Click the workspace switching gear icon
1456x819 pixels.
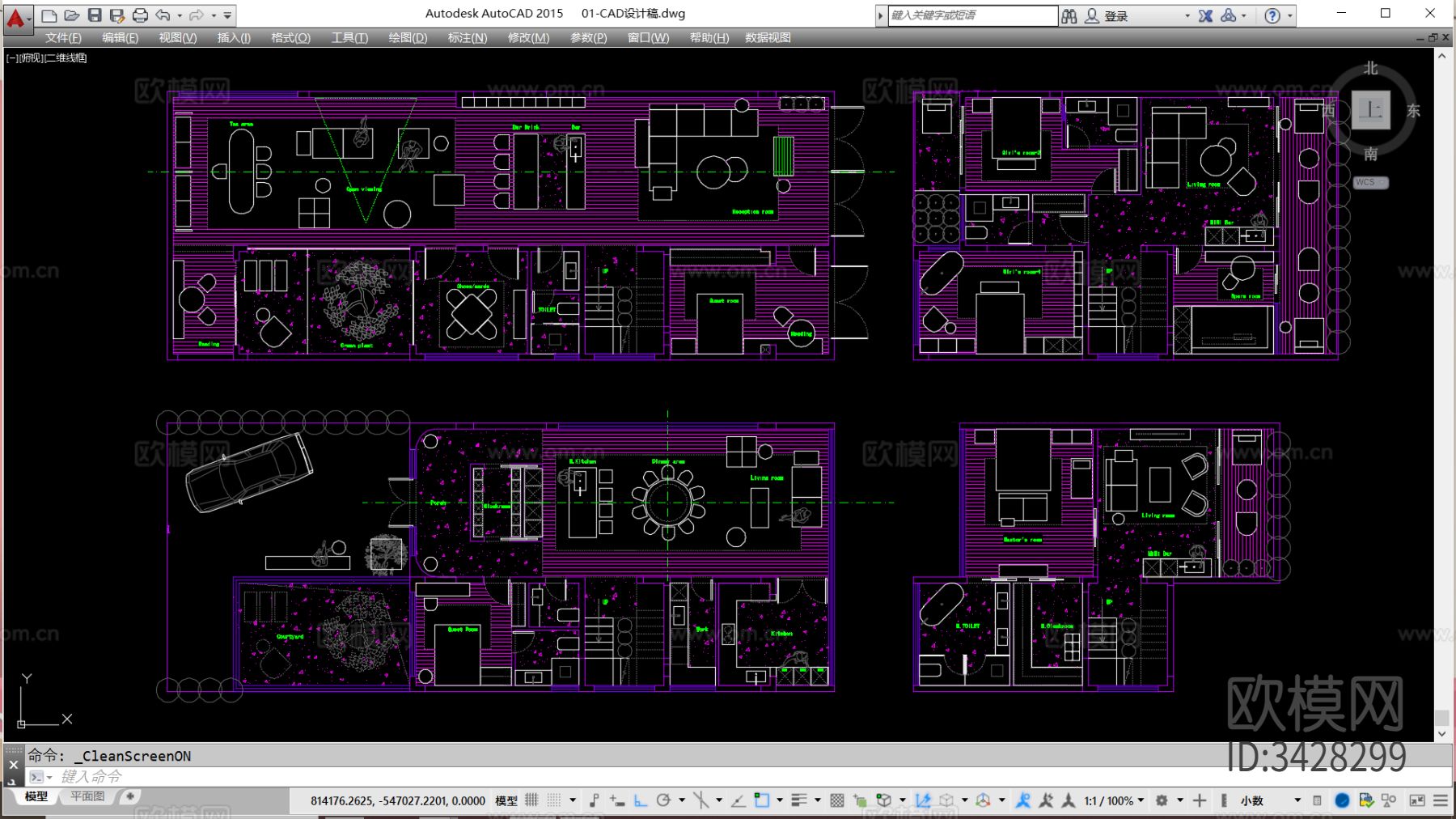1162,800
